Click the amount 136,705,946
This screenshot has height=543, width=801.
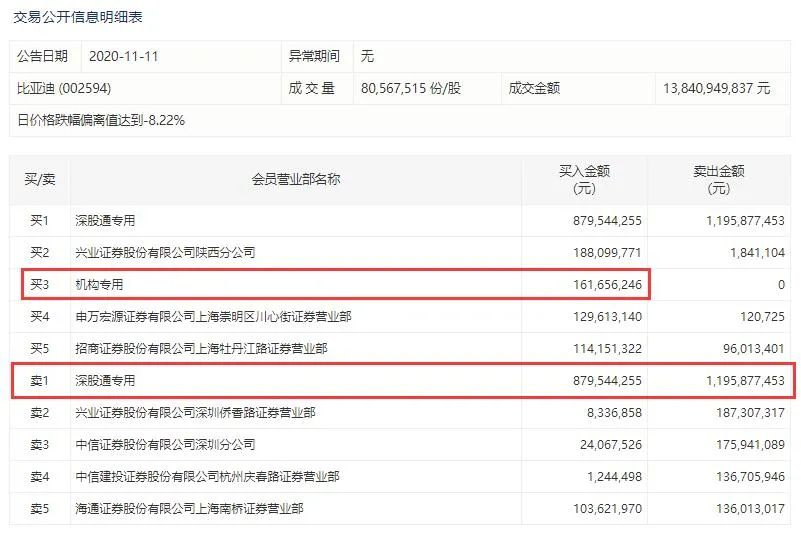coord(750,477)
